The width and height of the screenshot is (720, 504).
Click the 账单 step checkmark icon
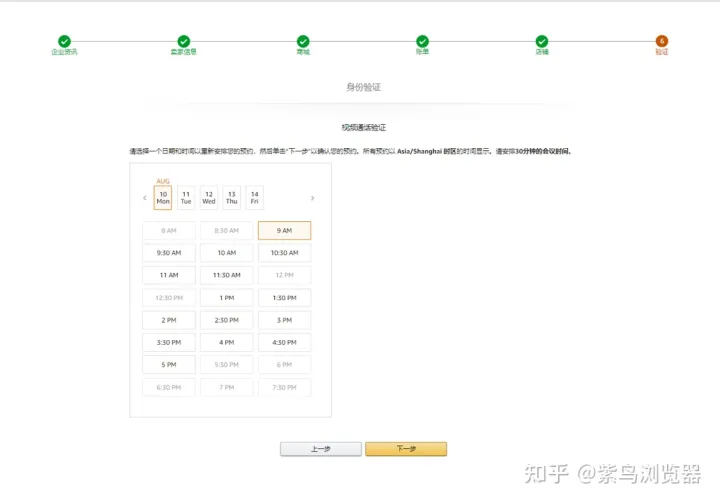coord(423,41)
